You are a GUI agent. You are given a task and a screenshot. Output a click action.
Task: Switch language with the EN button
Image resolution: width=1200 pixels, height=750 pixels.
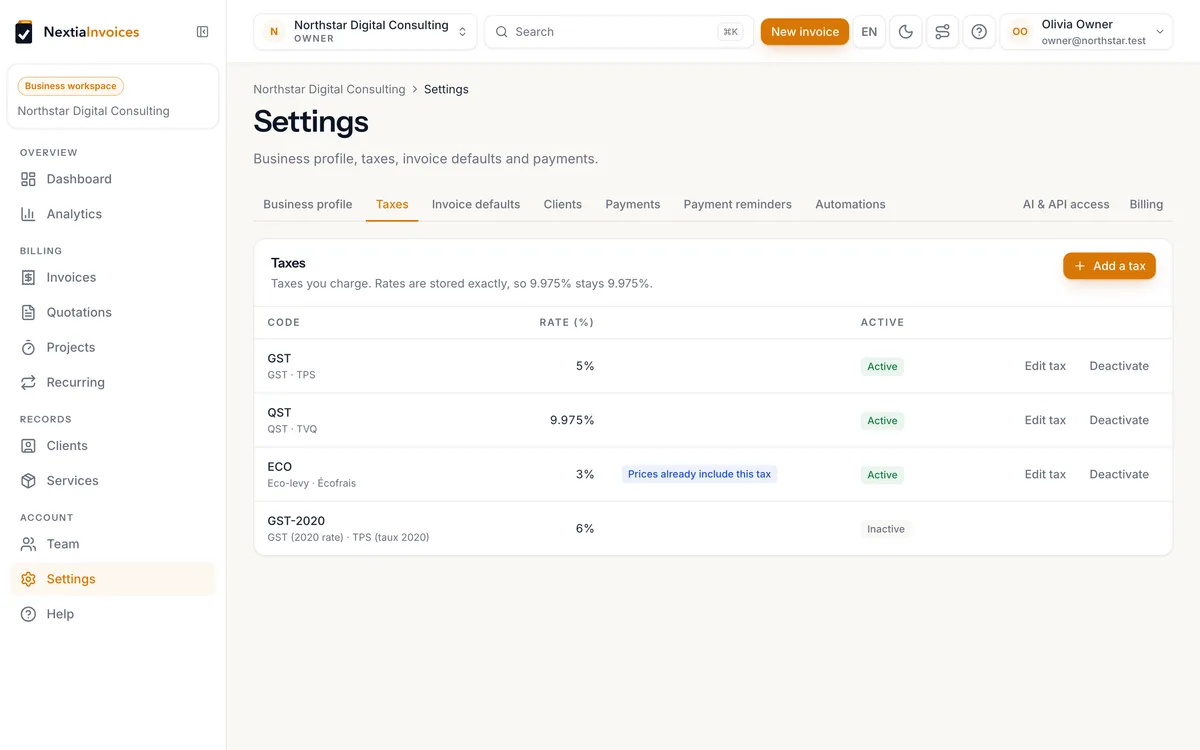click(869, 32)
